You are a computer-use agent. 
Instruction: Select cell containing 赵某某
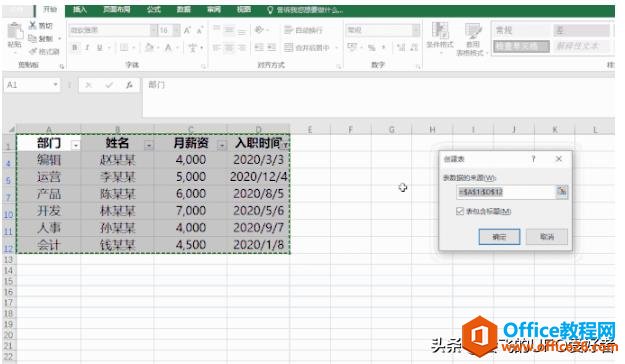click(118, 160)
